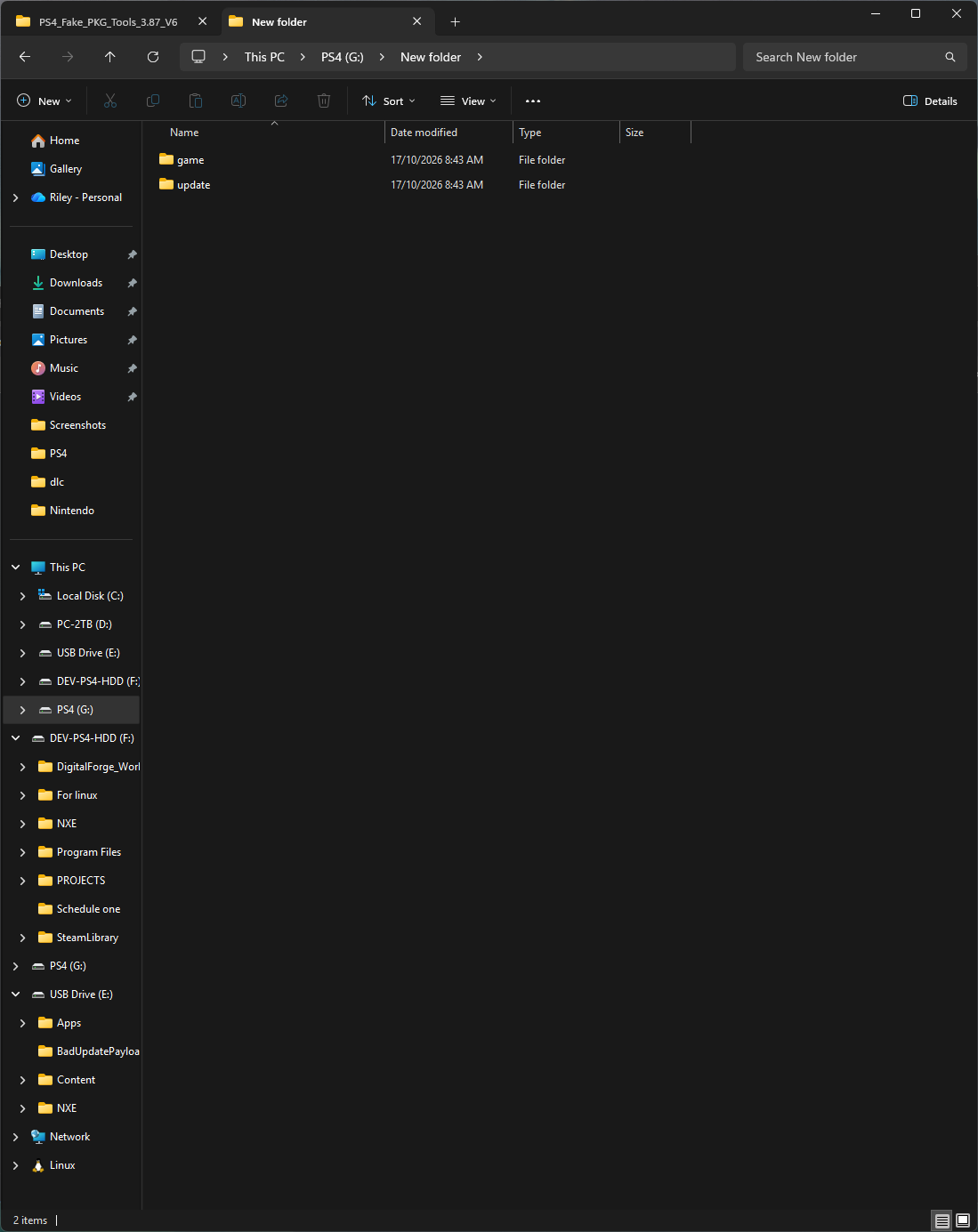Collapse the top-level DEV-PS4-HDD (F:) node
Screen dimensions: 978x1232
click(15, 738)
